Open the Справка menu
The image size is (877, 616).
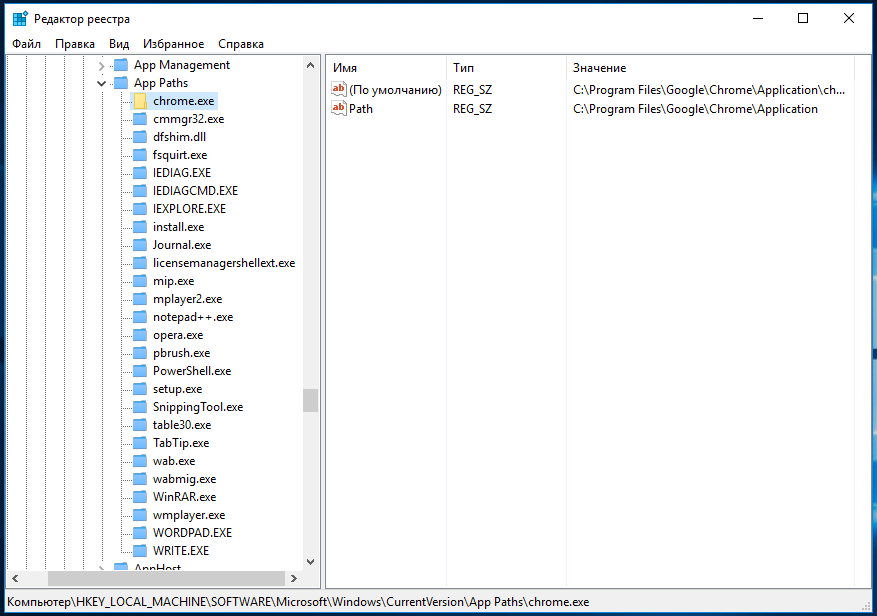click(241, 44)
